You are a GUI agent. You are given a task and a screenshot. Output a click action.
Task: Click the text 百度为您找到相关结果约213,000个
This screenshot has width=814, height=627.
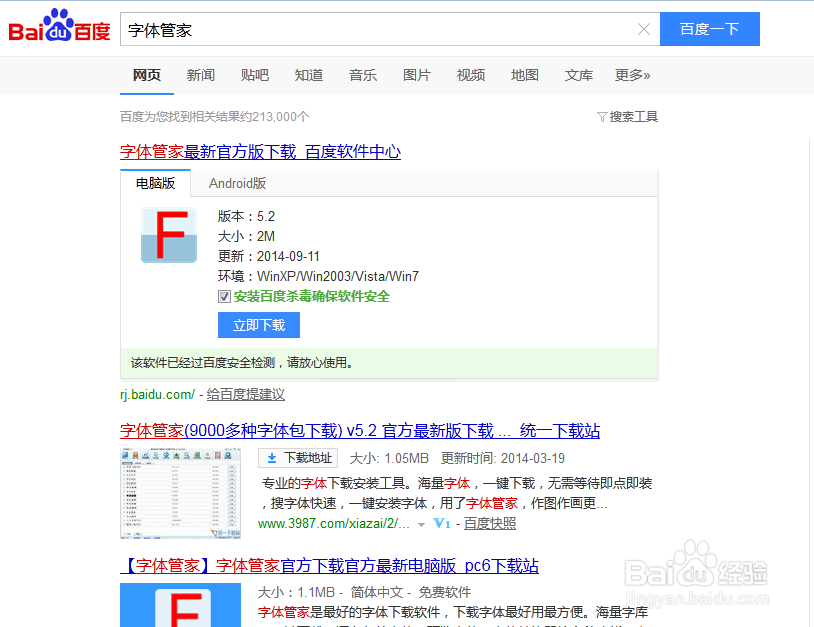[214, 117]
